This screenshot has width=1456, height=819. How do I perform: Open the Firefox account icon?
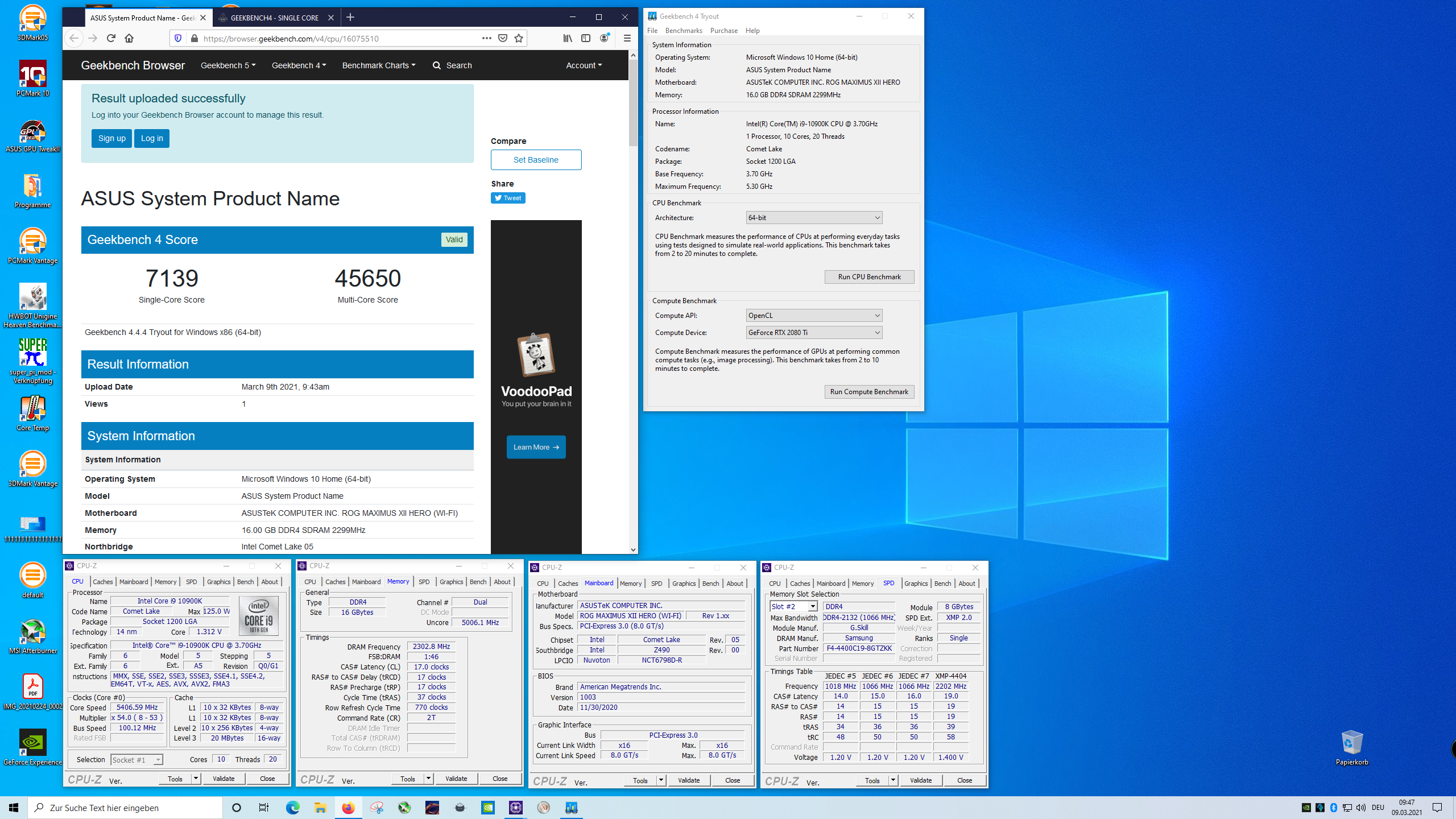pos(604,38)
